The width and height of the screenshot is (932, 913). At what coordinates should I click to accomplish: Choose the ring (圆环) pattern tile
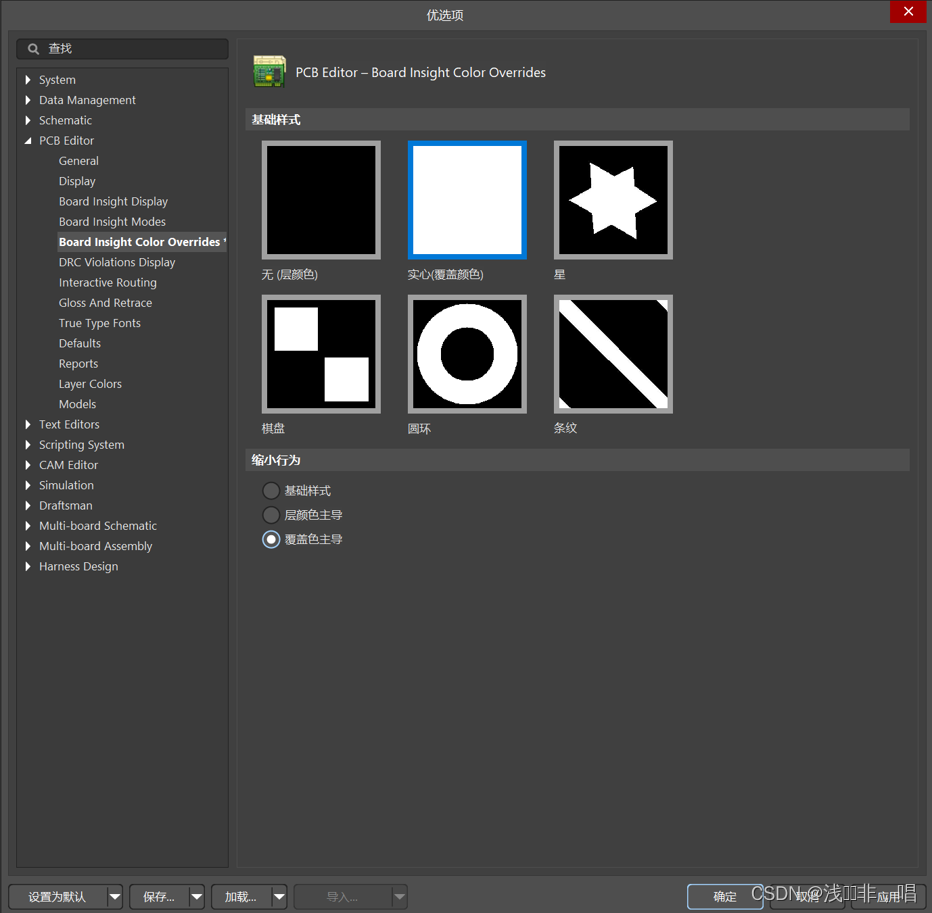coord(467,354)
